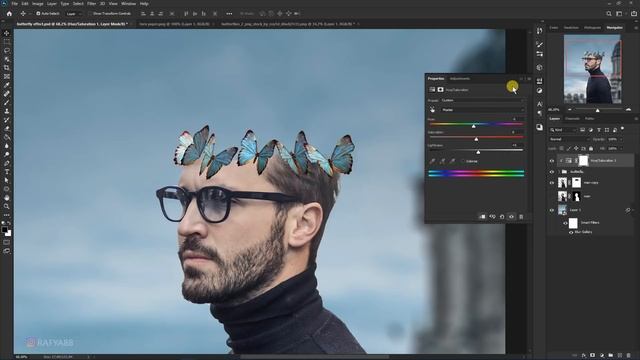Click the Hue/Saturation layer mask thumbnail
This screenshot has height=360, width=640.
click(583, 161)
